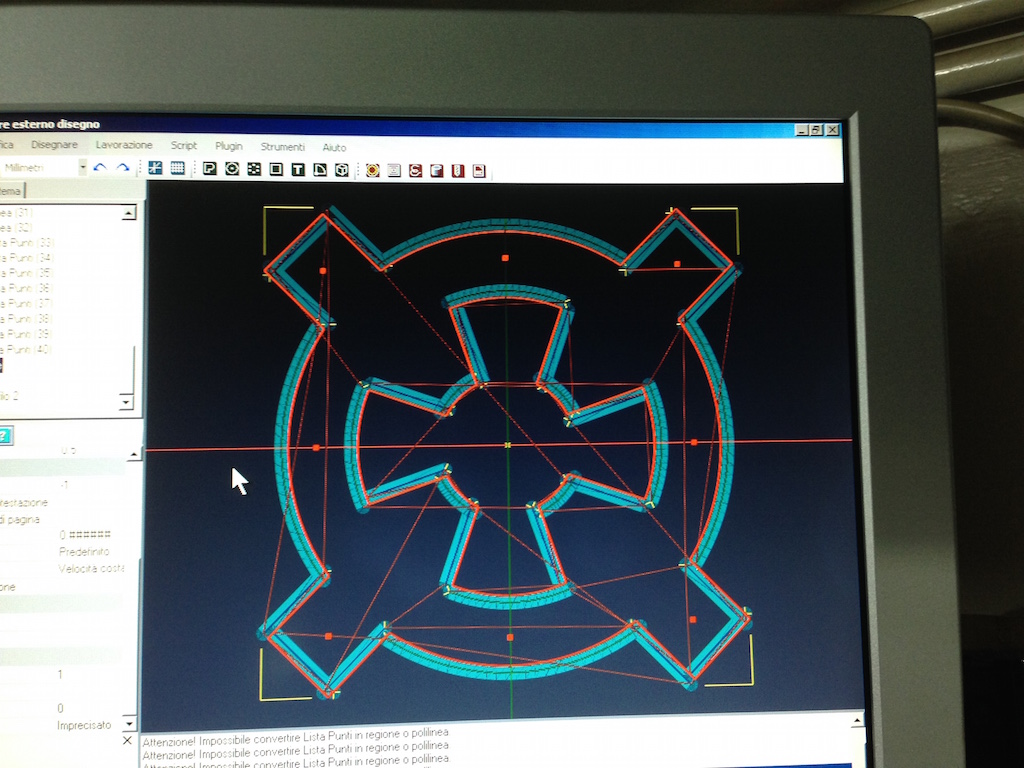Viewport: 1024px width, 768px height.
Task: Click the pale sheet machining icon
Action: [x=394, y=171]
